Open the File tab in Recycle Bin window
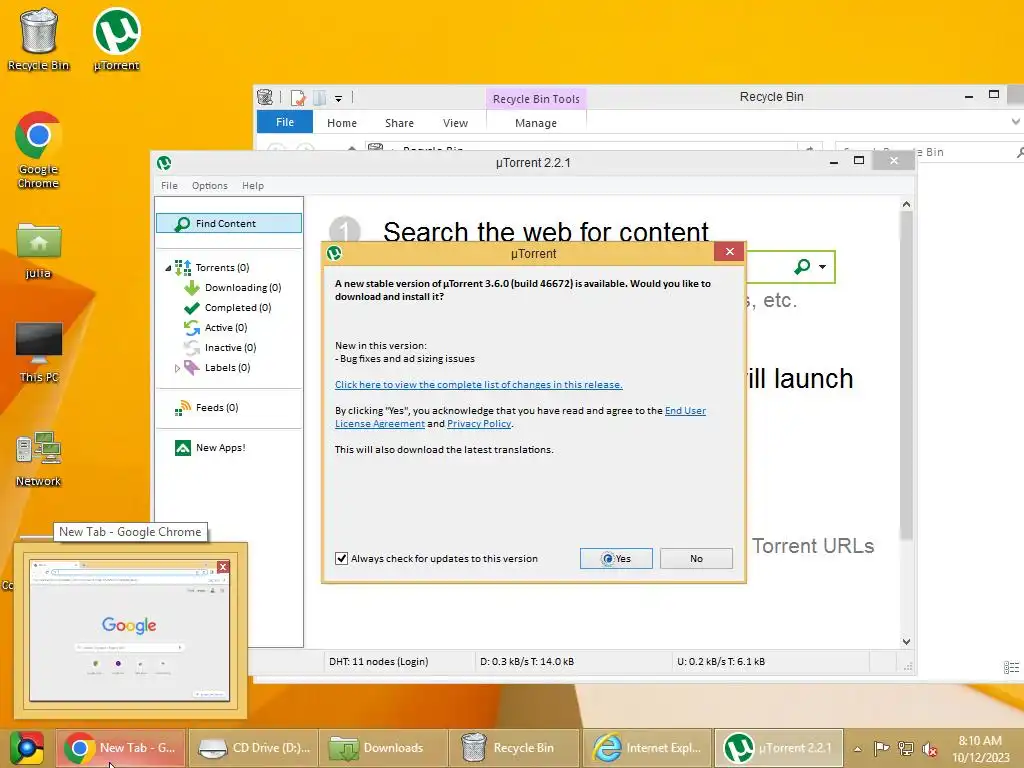Screen dimensions: 1024x768 (x=285, y=122)
